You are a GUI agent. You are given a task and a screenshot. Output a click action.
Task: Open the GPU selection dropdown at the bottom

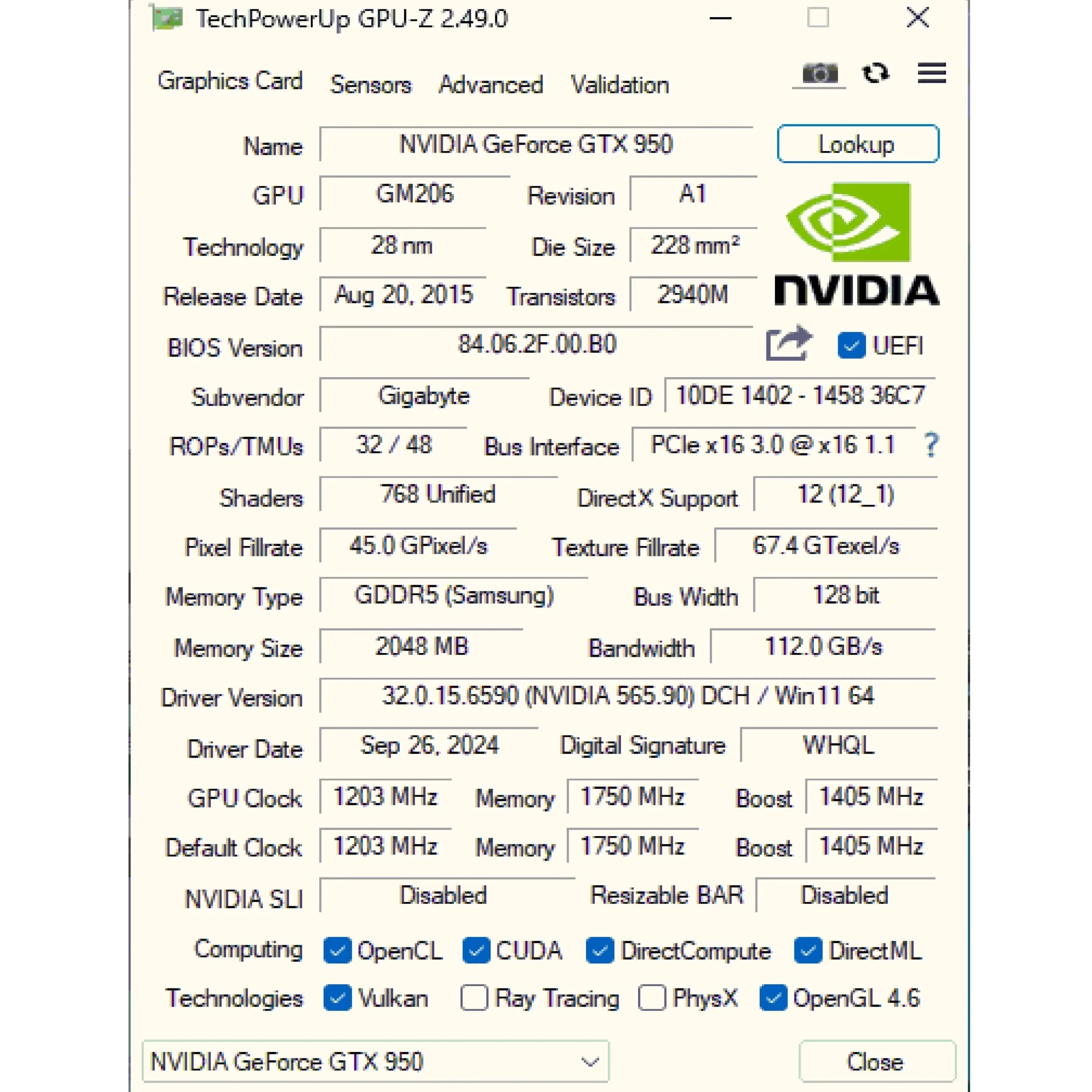[x=376, y=1061]
